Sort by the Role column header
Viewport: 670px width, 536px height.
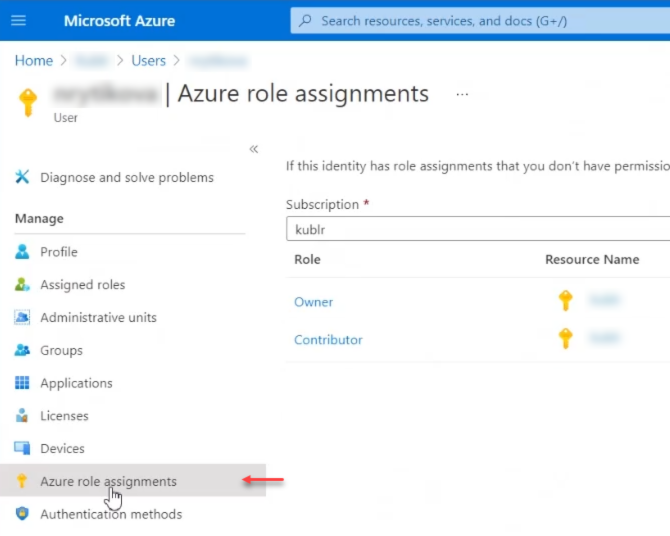click(307, 259)
